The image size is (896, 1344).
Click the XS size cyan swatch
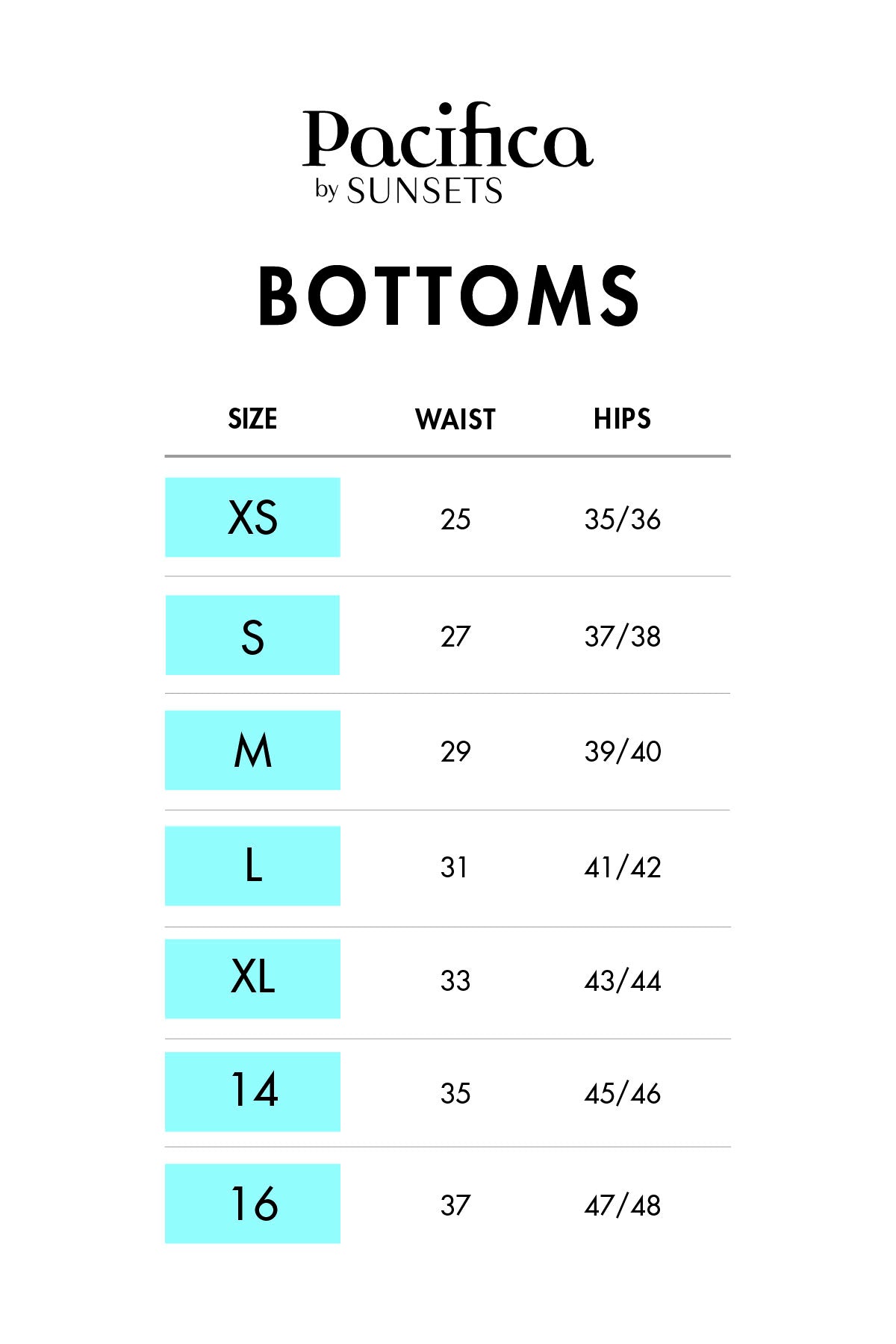252,517
